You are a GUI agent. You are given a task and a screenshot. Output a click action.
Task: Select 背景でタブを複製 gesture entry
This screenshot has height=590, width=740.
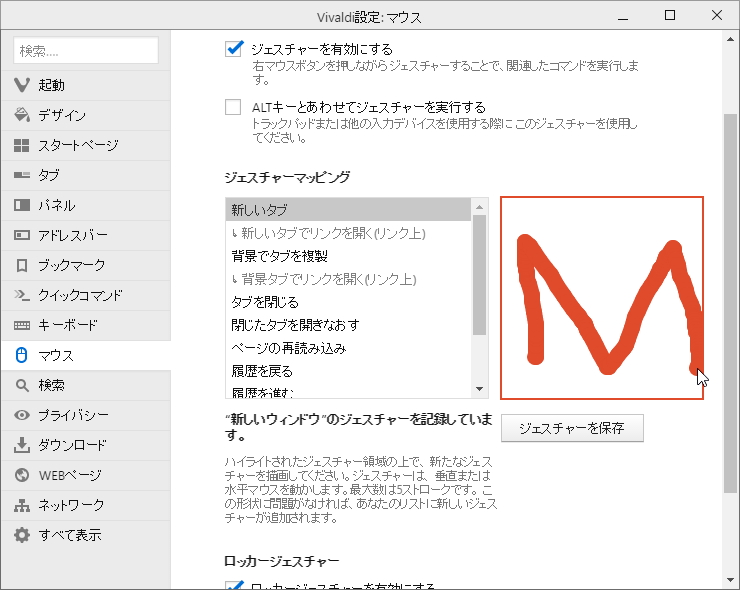coord(348,256)
